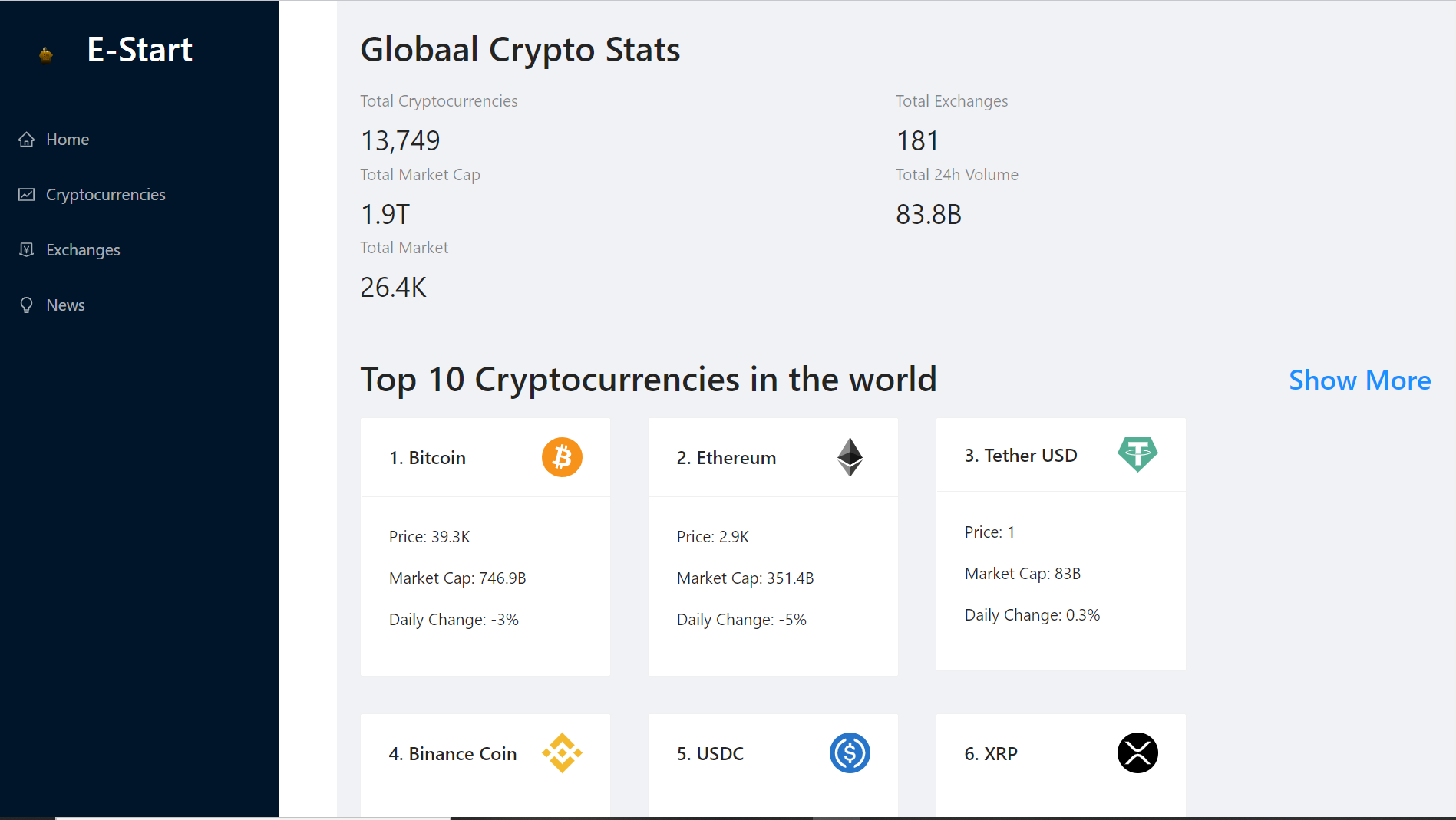Click Ethereum Market Cap: 351.4B text
Screen dimensions: 1456x820
pyautogui.click(x=745, y=578)
